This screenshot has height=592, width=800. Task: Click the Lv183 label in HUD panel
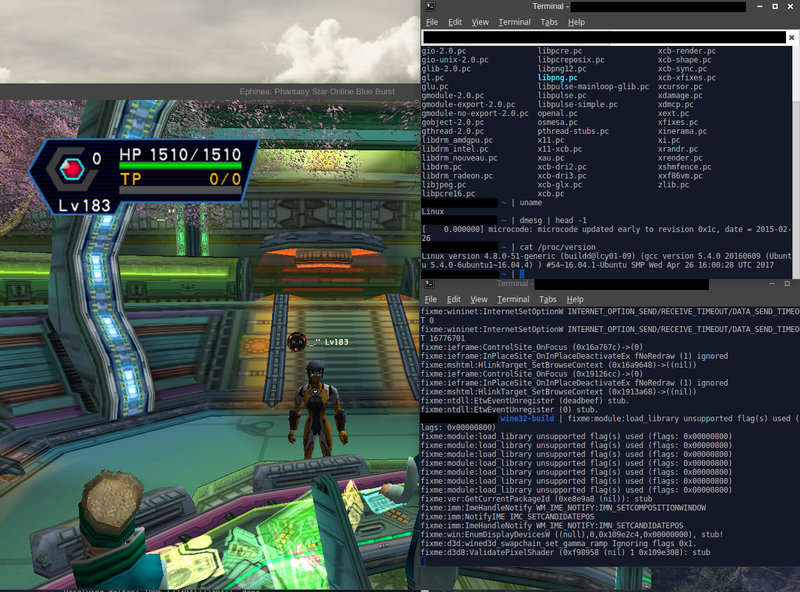(x=84, y=205)
